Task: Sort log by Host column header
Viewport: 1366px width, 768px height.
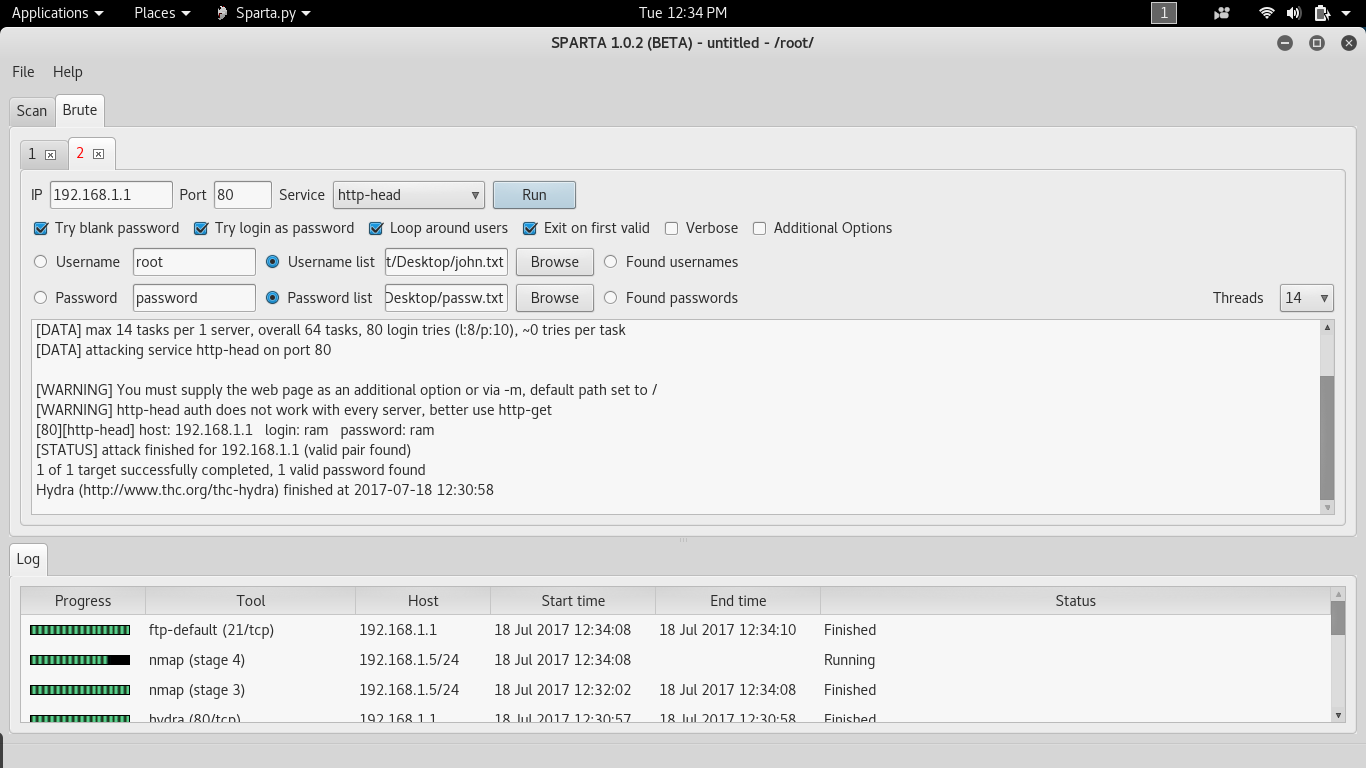Action: point(423,601)
